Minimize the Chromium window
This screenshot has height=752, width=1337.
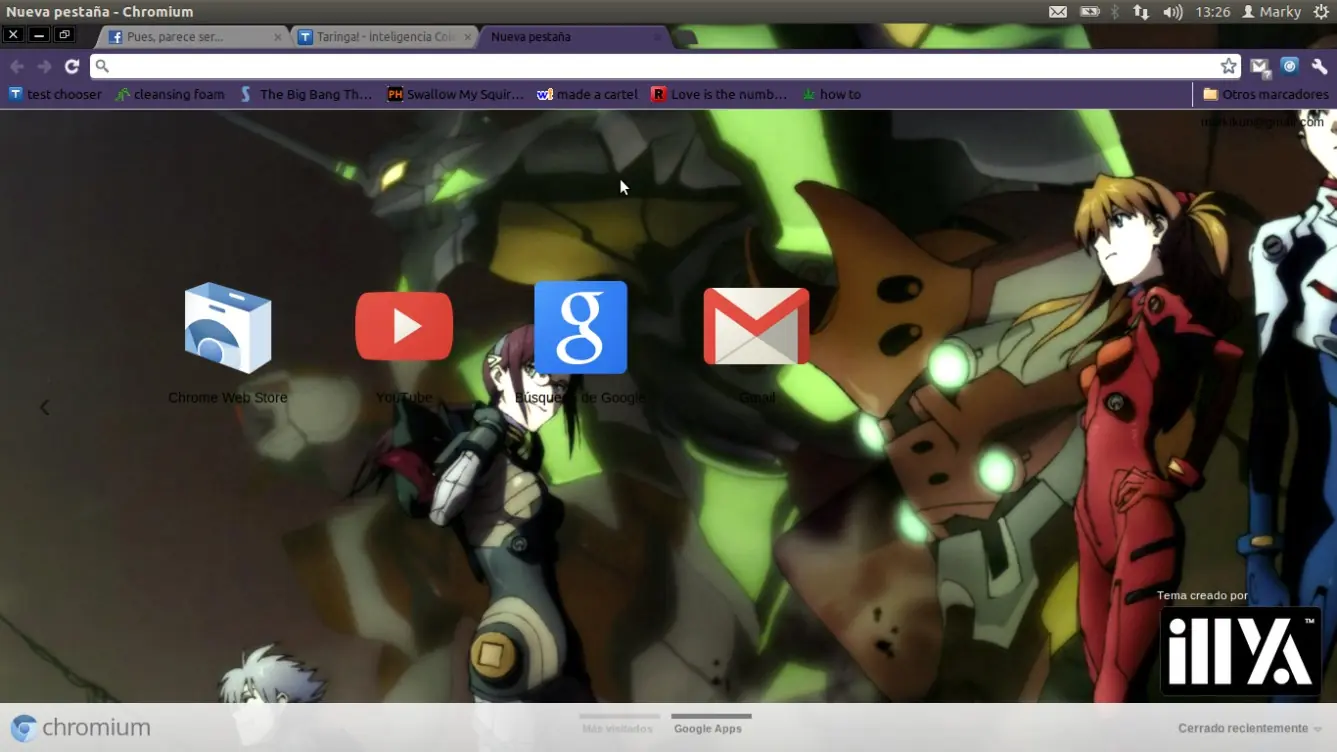tap(39, 34)
